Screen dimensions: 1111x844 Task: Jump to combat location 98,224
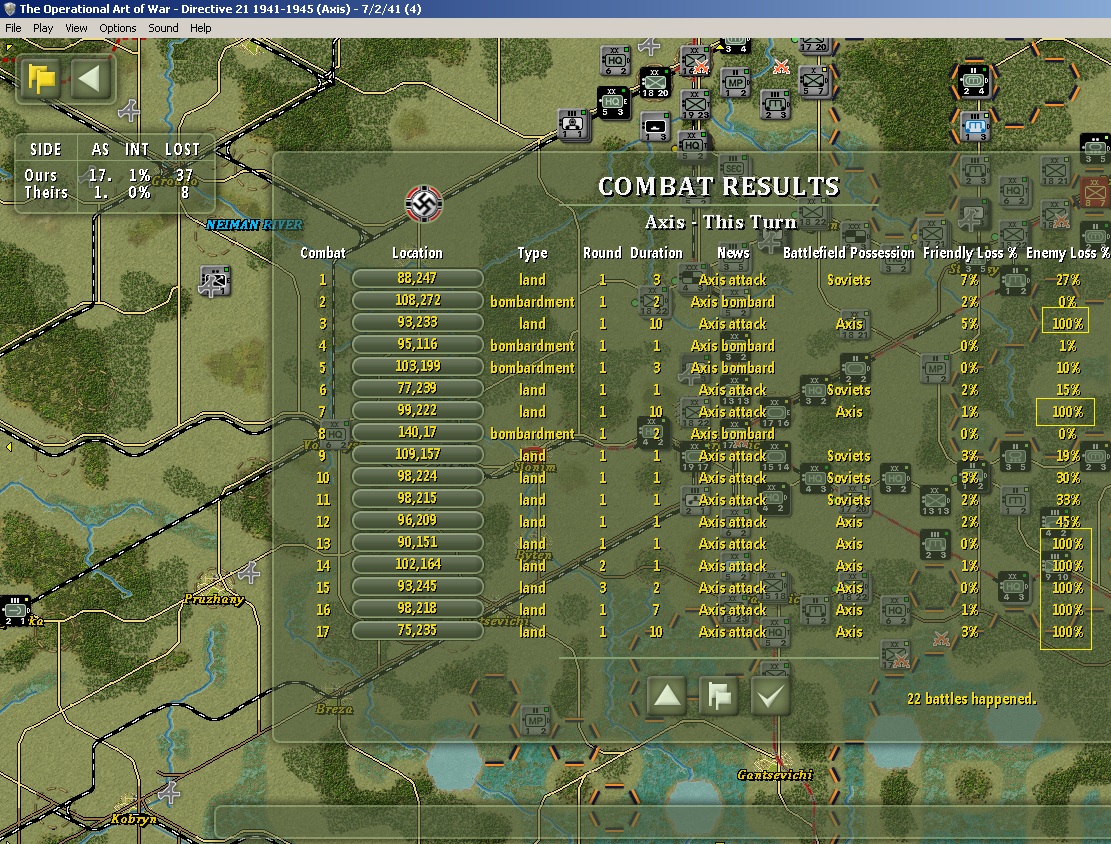(417, 476)
